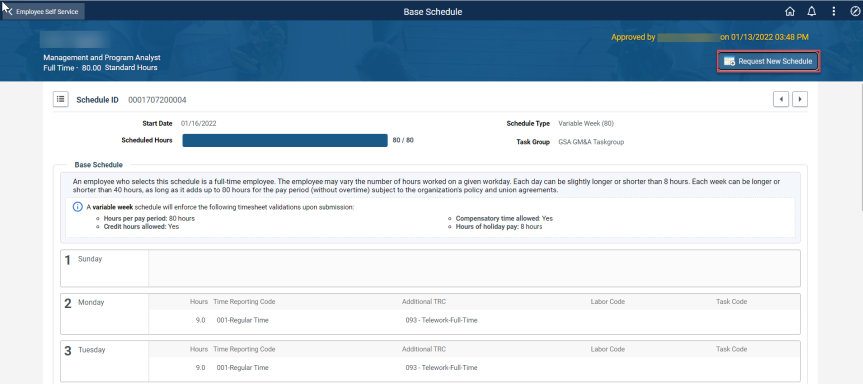Open notifications bell icon

coord(811,12)
